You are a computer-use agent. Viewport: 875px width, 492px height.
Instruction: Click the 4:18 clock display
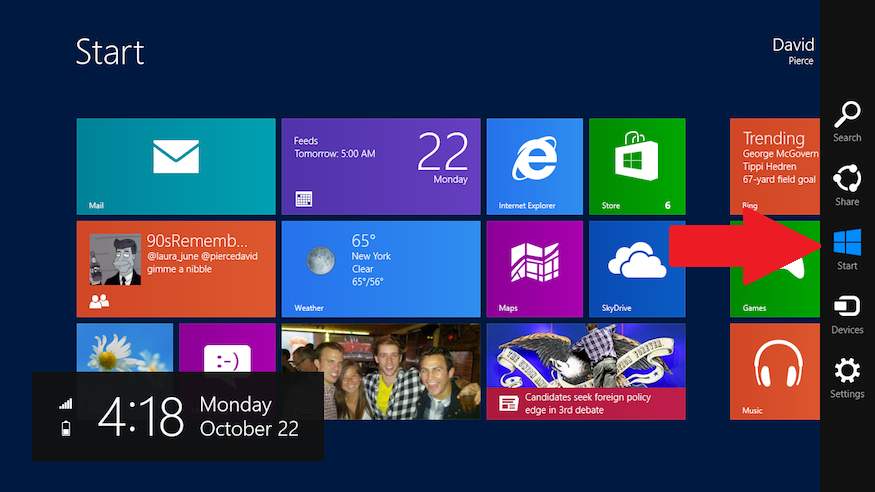141,417
